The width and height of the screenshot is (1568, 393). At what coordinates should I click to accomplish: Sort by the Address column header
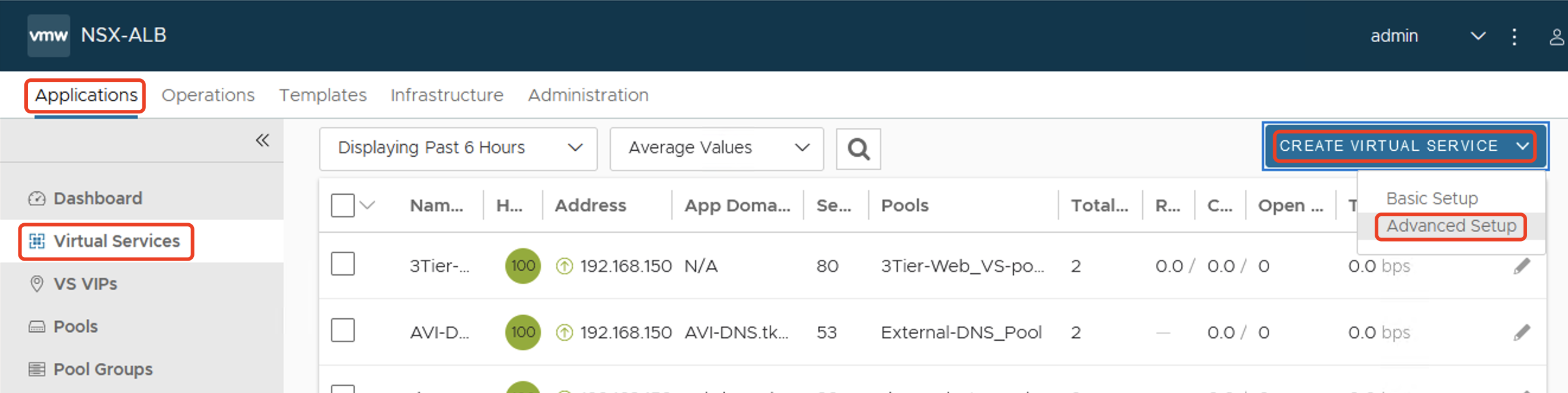[590, 205]
